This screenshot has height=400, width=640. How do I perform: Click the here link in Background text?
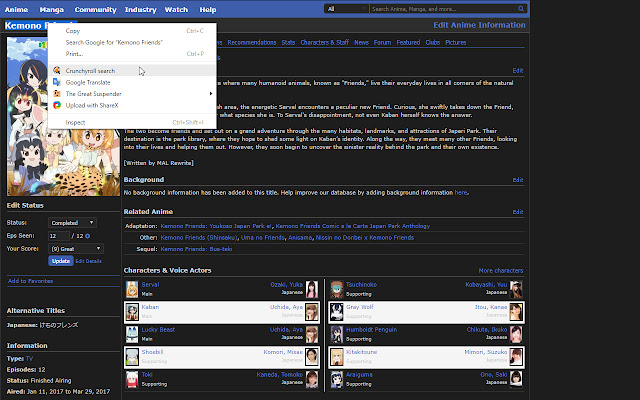[461, 193]
